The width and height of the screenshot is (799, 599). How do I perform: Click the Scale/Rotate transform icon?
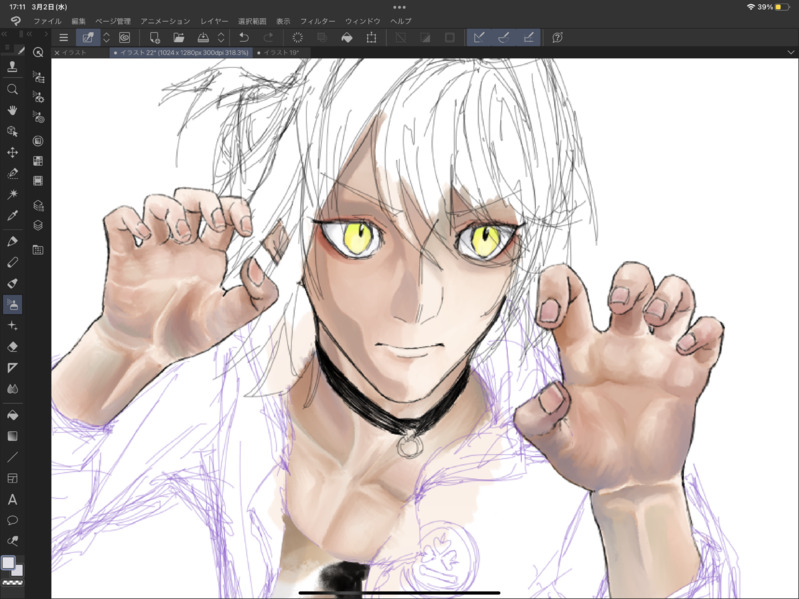(371, 38)
